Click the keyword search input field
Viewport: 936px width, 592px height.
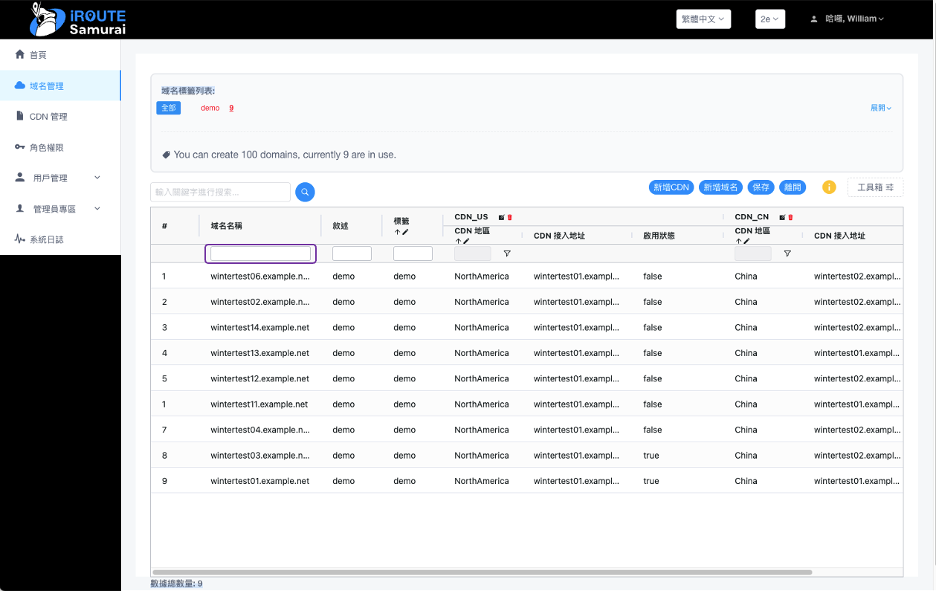(220, 192)
